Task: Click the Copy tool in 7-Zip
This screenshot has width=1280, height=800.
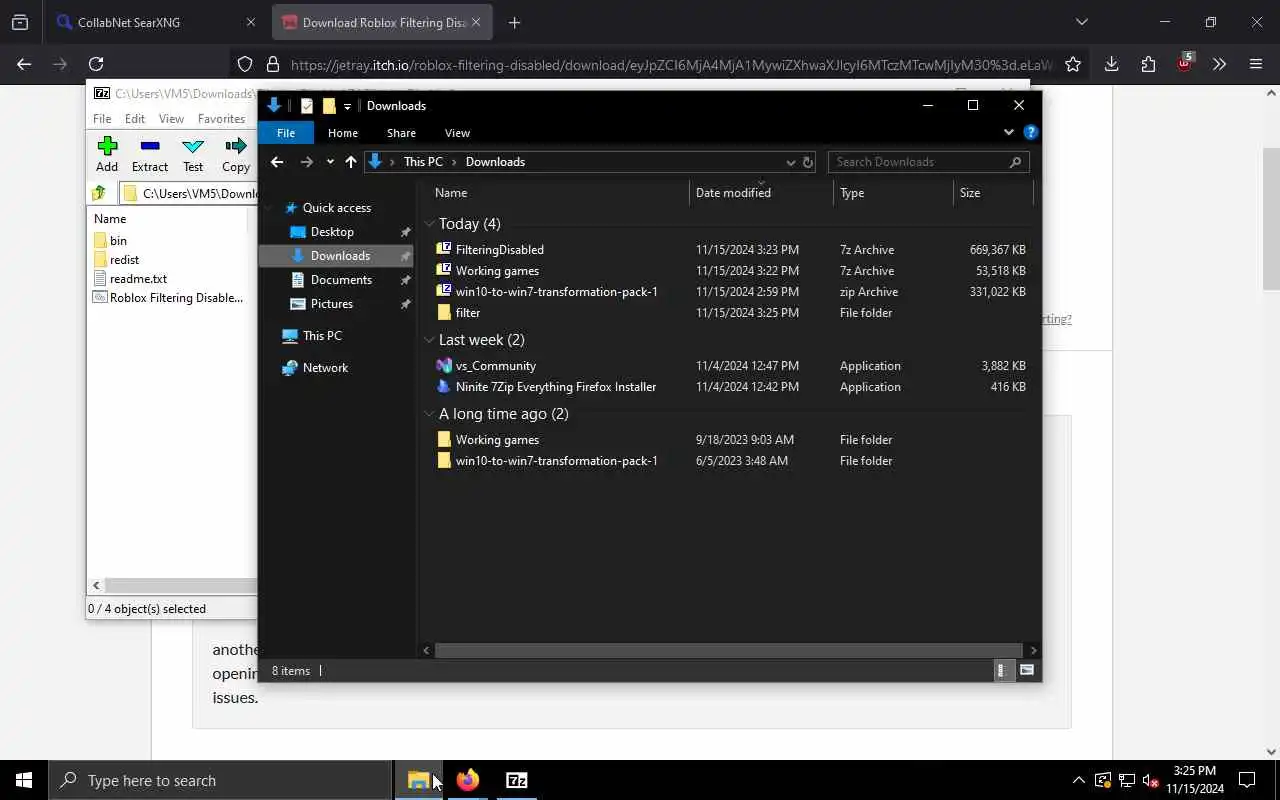Action: [236, 154]
